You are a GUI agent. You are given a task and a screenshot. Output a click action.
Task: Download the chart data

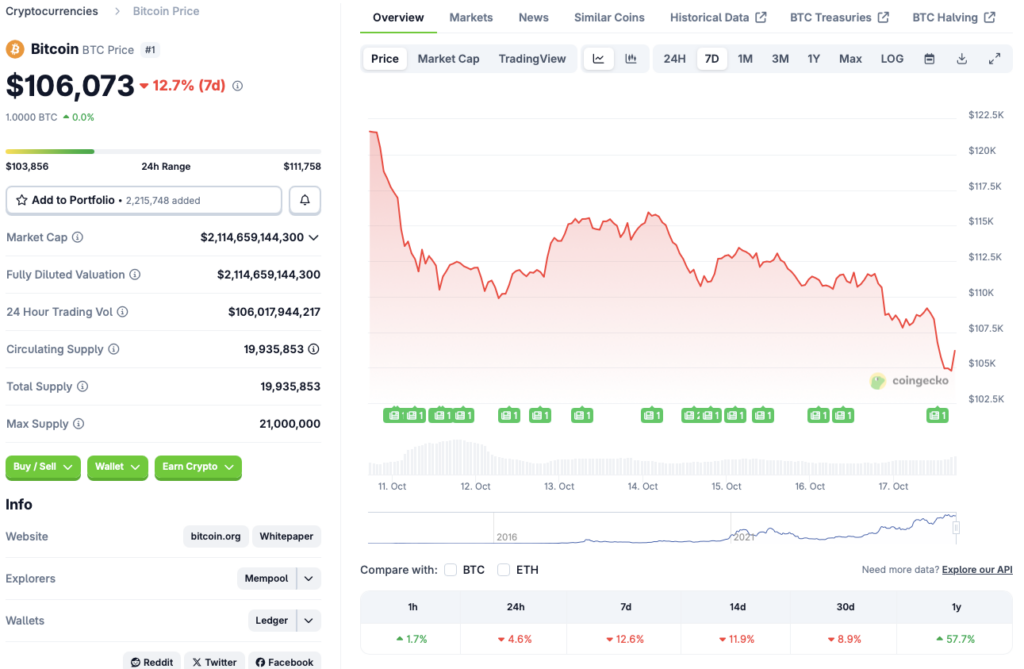pos(962,59)
